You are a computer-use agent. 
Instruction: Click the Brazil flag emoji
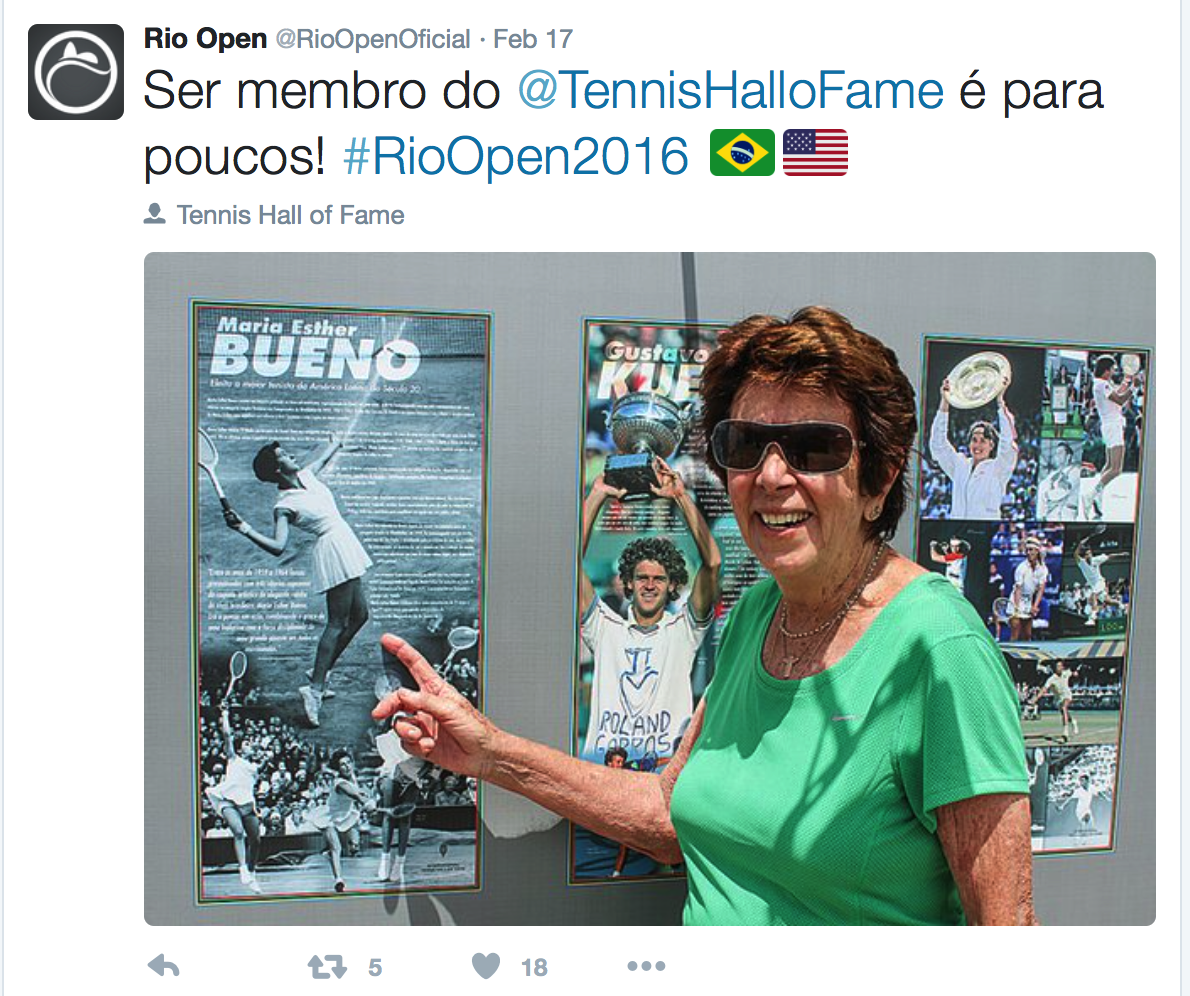742,153
